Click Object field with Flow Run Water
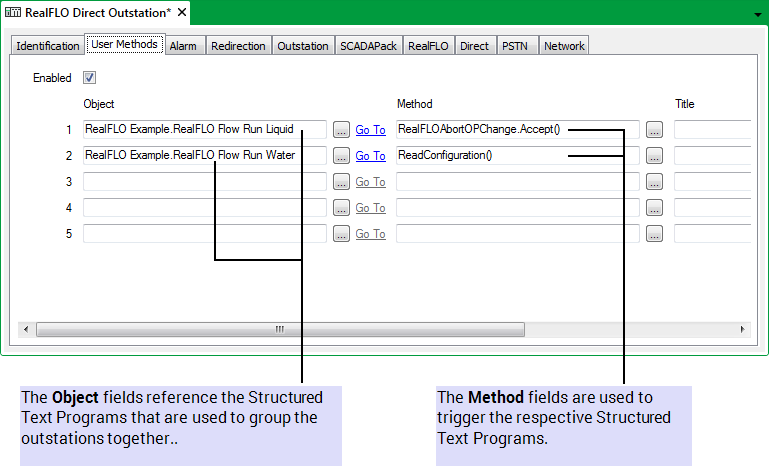 [x=205, y=155]
